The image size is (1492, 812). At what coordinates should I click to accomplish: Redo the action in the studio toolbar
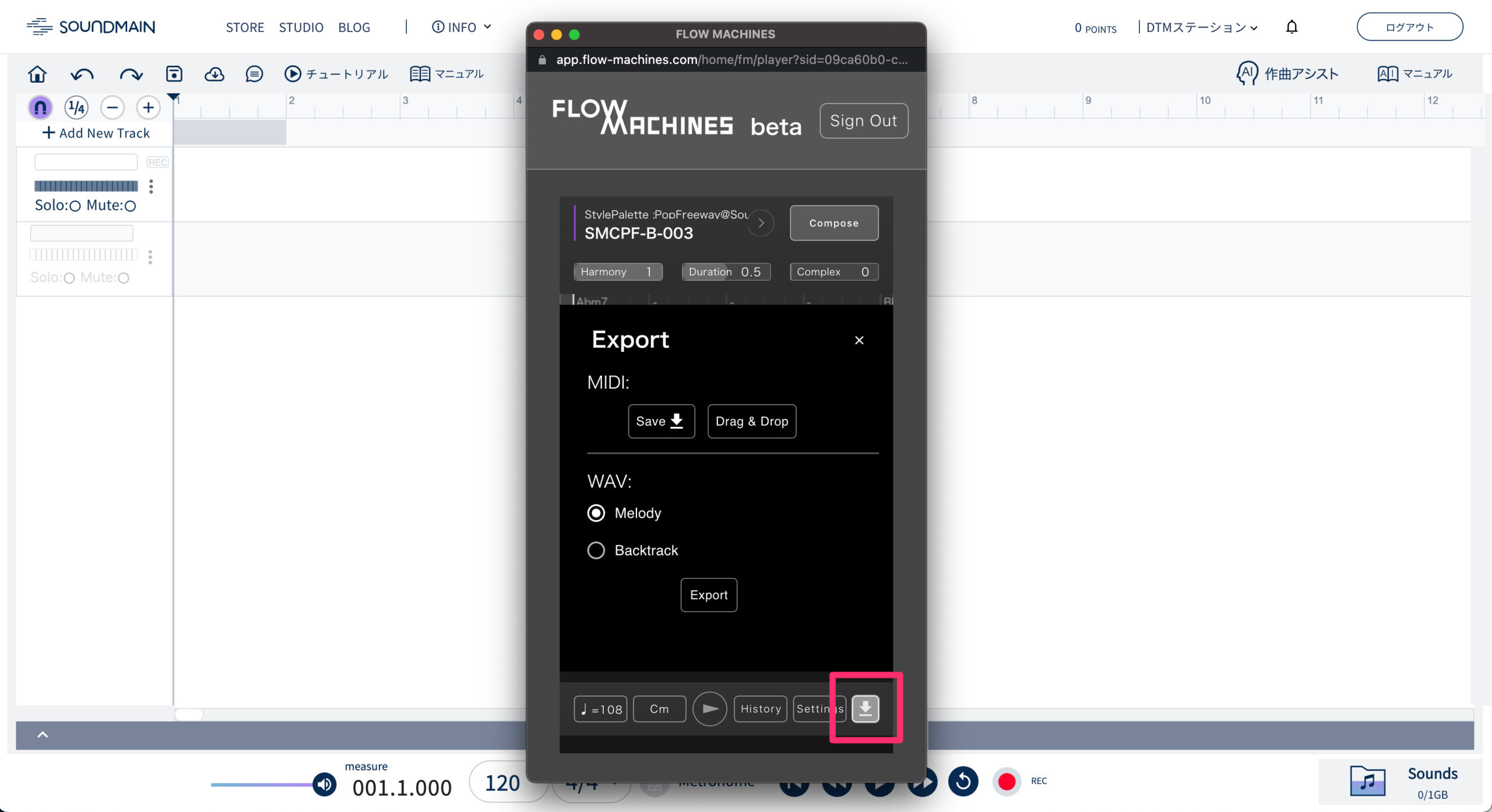pos(131,74)
